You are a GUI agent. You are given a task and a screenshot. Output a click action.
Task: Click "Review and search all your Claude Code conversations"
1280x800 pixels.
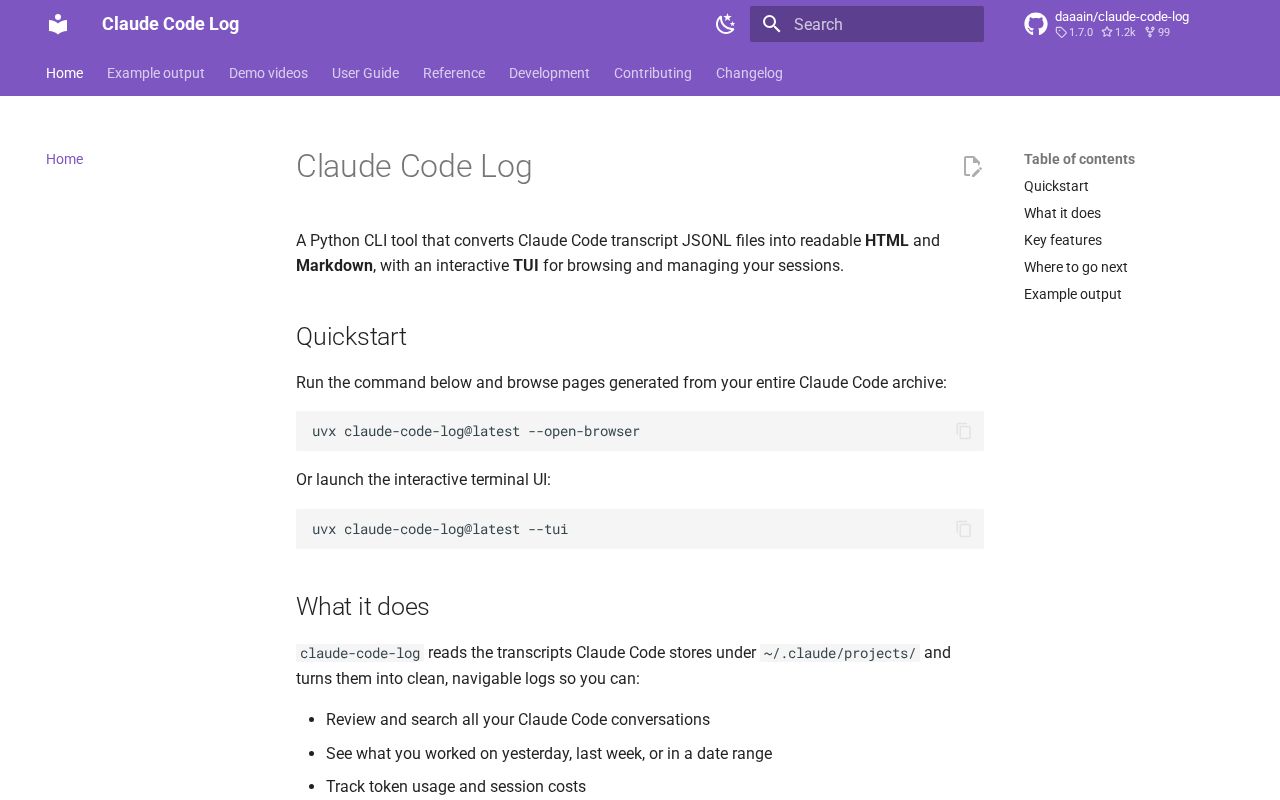[x=518, y=720]
